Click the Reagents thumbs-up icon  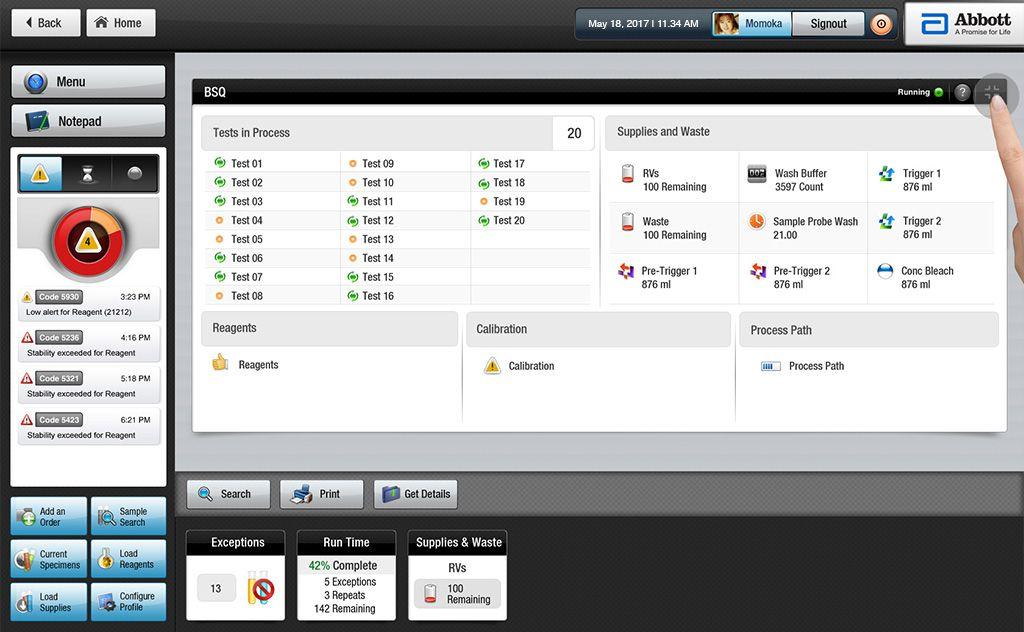220,363
